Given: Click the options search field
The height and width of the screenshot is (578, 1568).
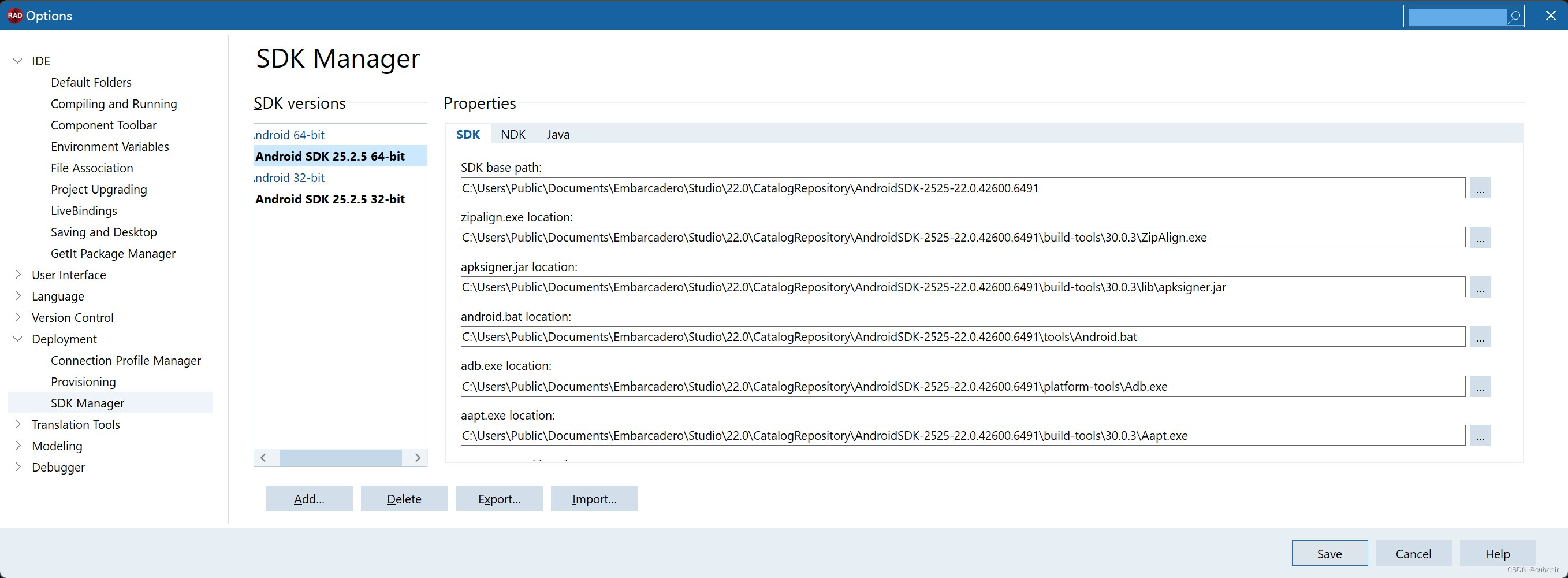Looking at the screenshot, I should pos(1457,16).
